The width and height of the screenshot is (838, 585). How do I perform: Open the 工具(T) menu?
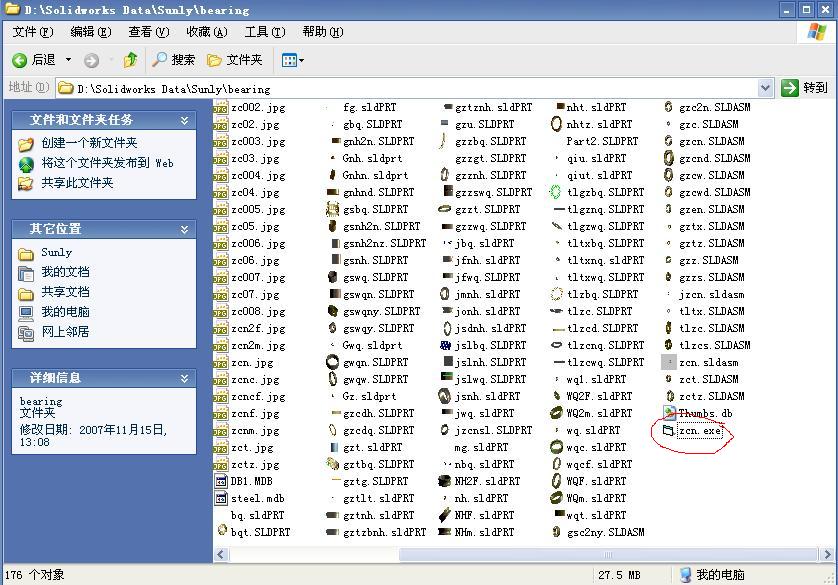coord(265,32)
